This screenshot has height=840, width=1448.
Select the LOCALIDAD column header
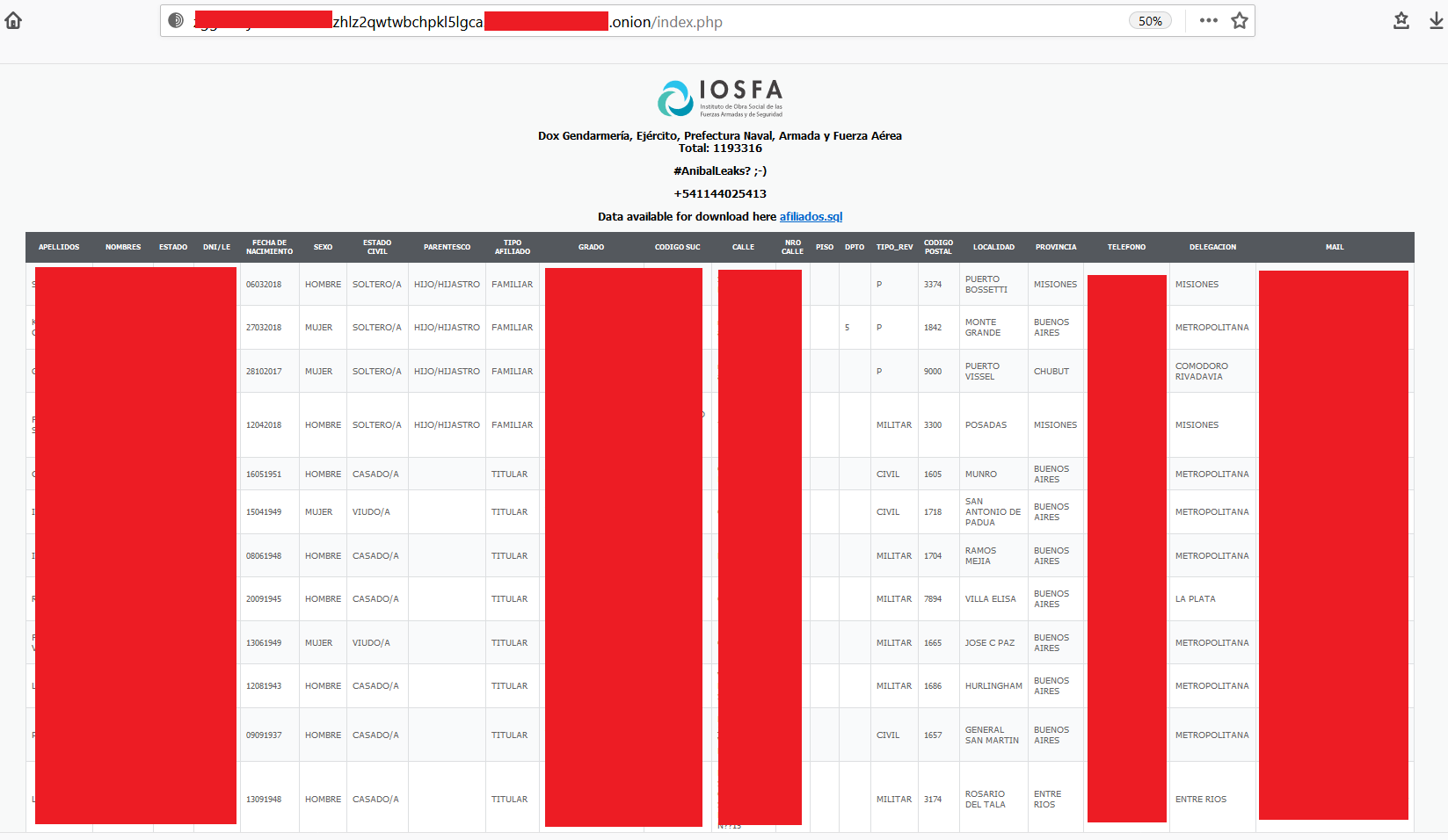[993, 247]
